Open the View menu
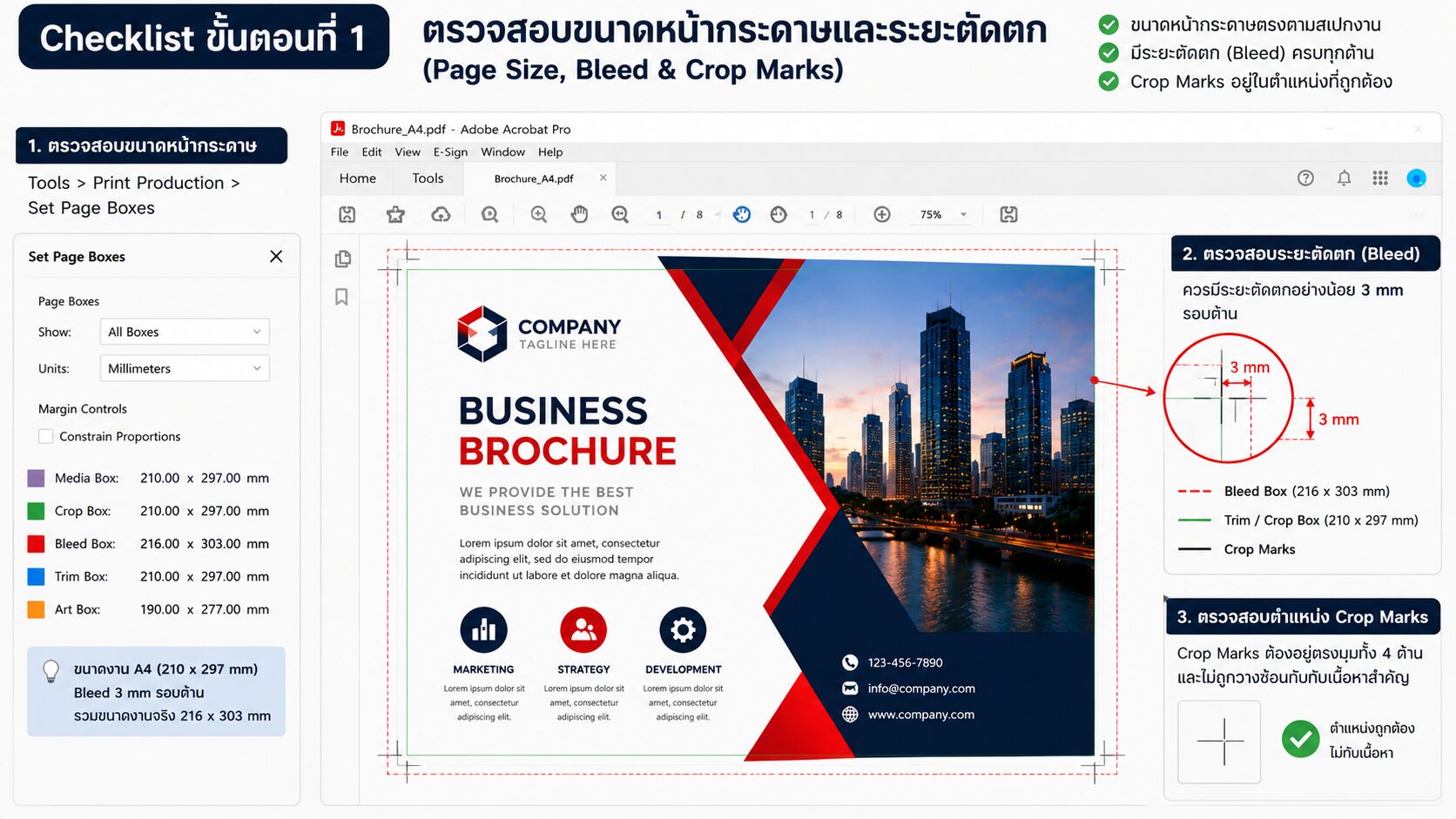Viewport: 1456px width, 819px height. click(x=408, y=152)
